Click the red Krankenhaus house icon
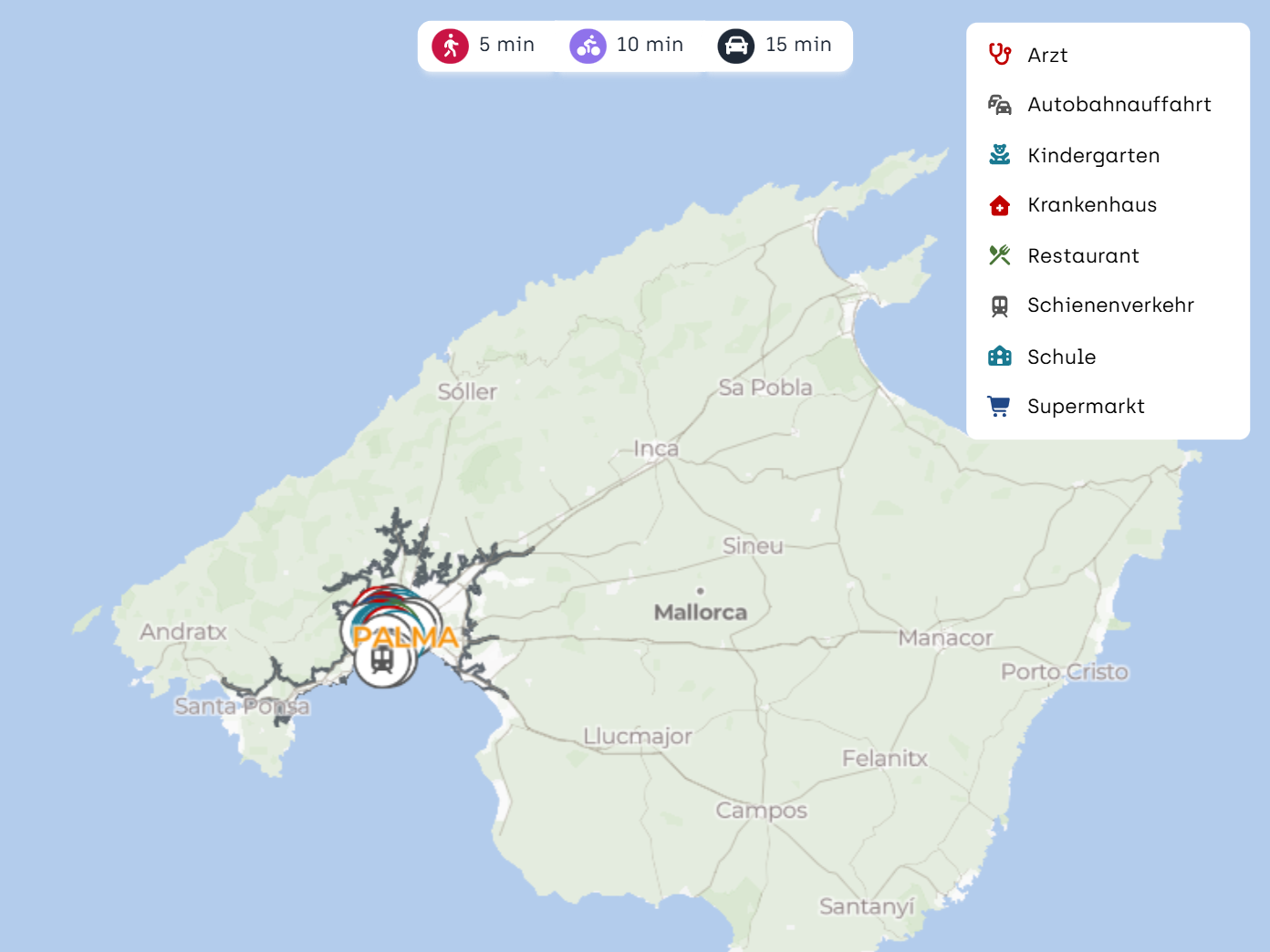 point(1000,205)
